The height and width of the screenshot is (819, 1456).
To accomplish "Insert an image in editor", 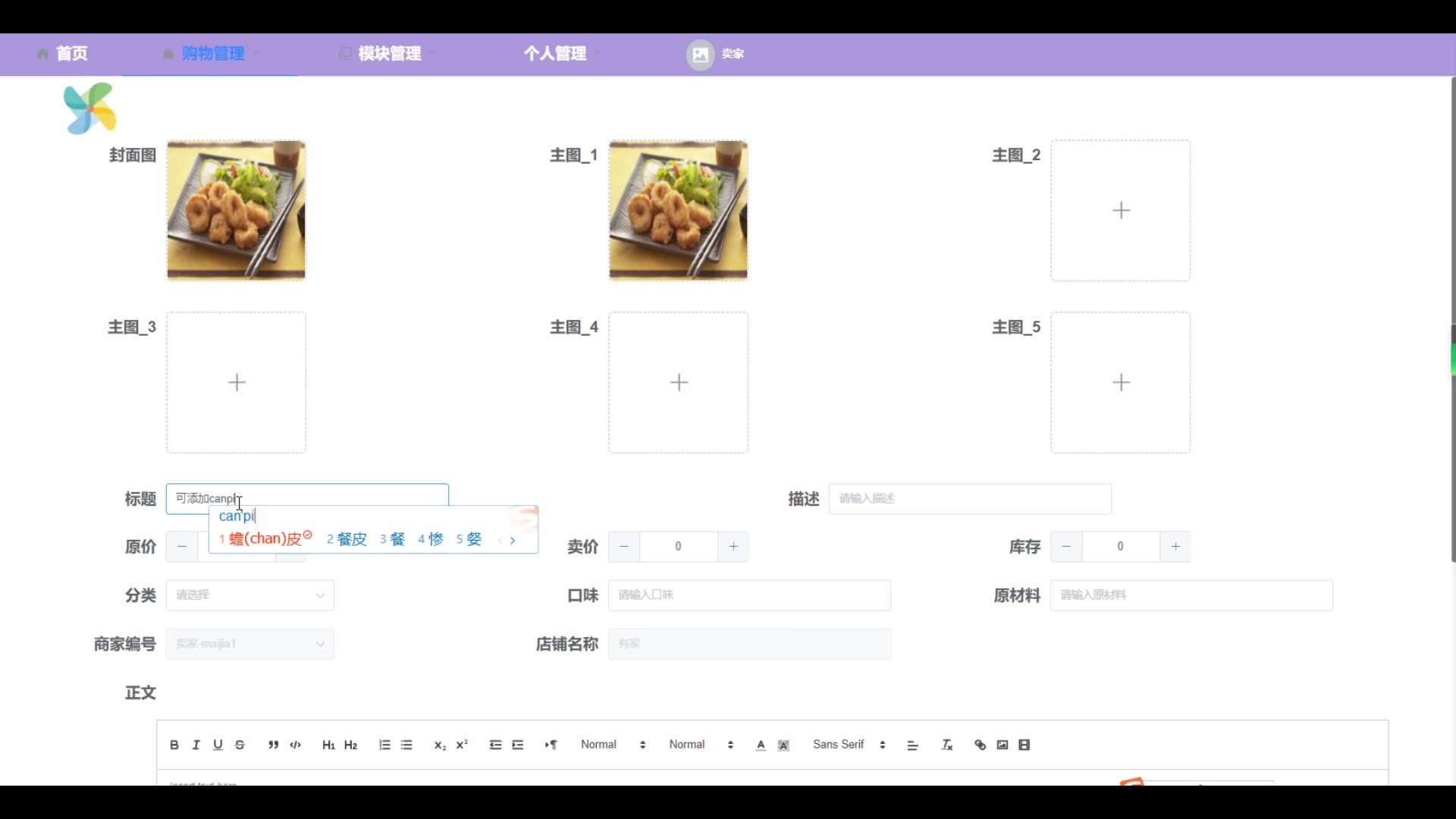I will [x=1003, y=745].
